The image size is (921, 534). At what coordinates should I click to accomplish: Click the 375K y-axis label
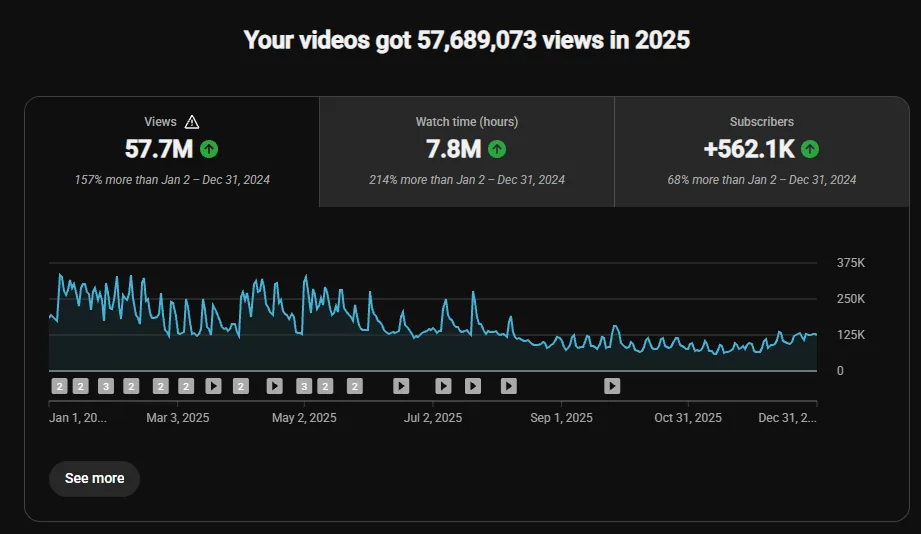(851, 263)
